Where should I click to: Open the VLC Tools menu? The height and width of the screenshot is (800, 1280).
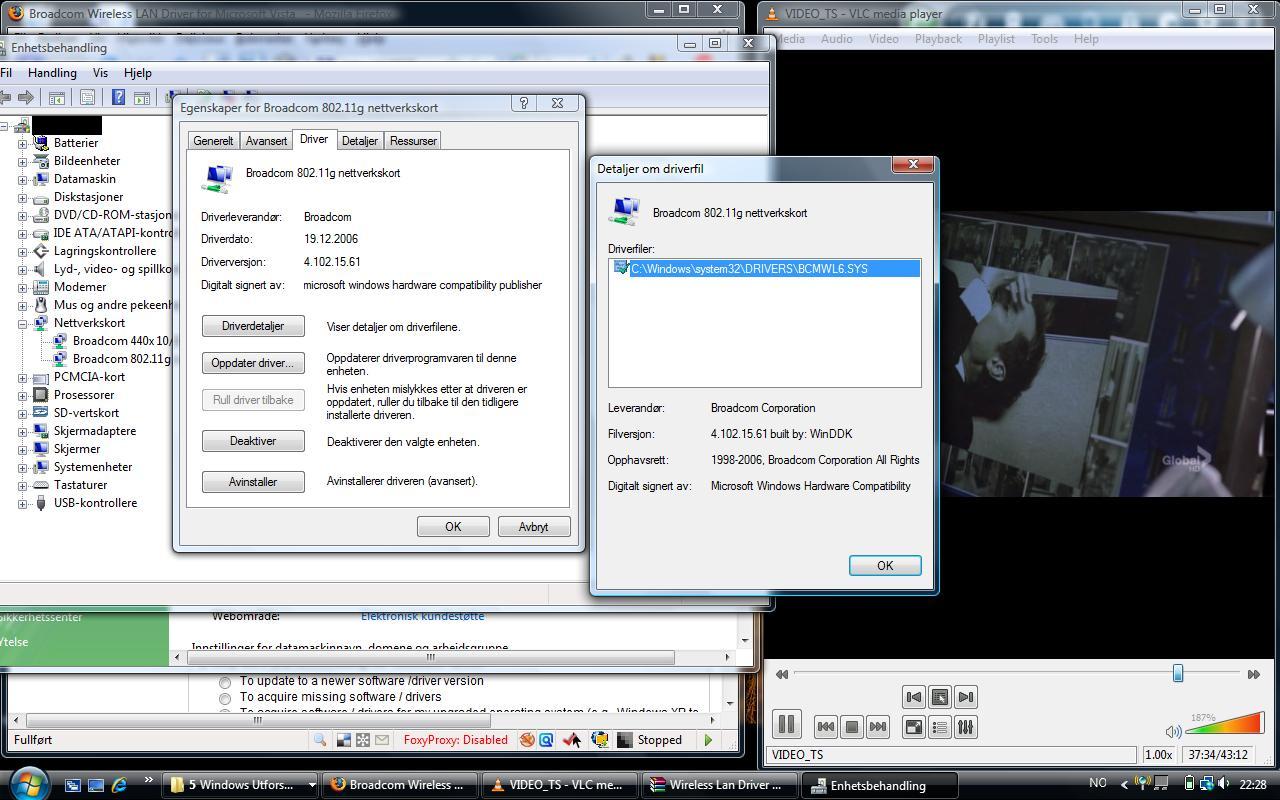(1044, 39)
